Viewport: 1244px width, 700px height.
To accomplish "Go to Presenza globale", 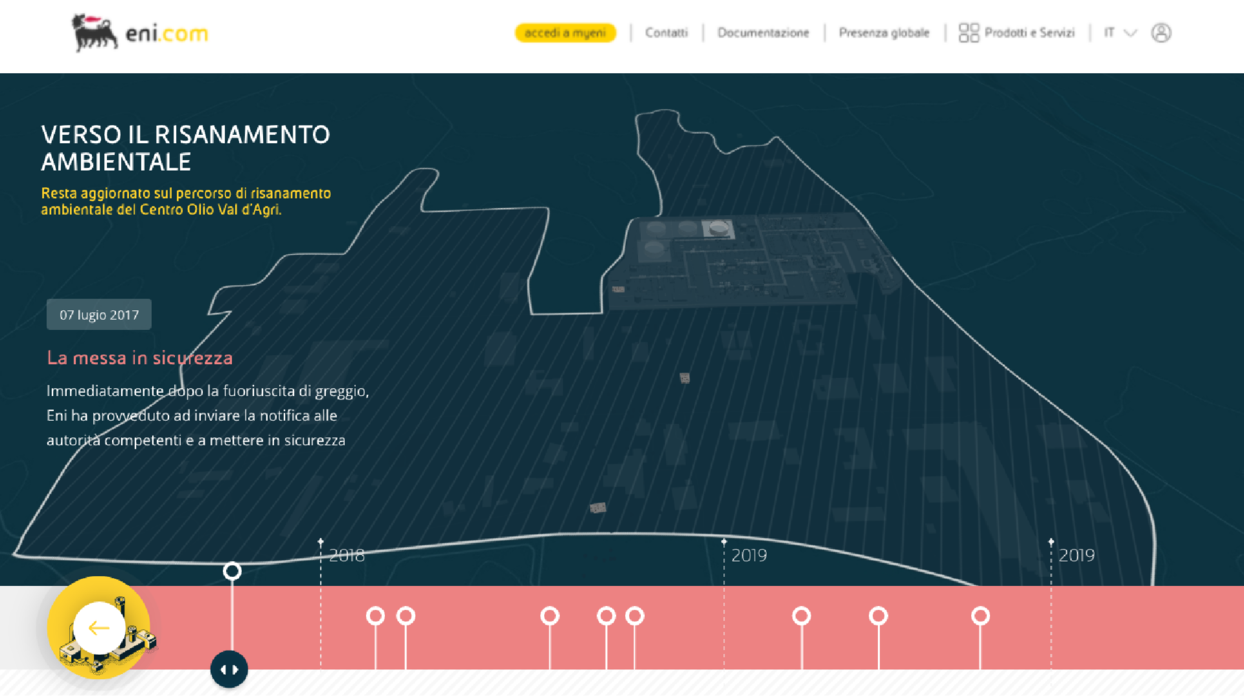I will click(884, 33).
